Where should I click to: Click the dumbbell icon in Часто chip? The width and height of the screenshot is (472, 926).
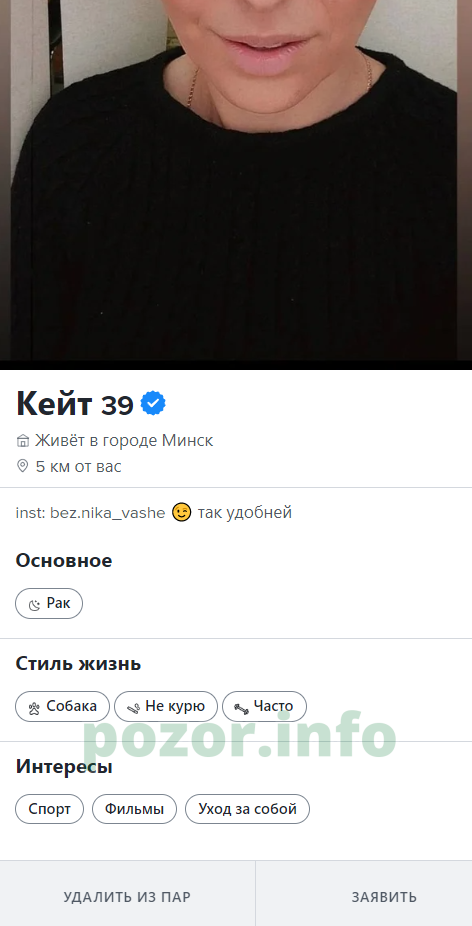242,707
